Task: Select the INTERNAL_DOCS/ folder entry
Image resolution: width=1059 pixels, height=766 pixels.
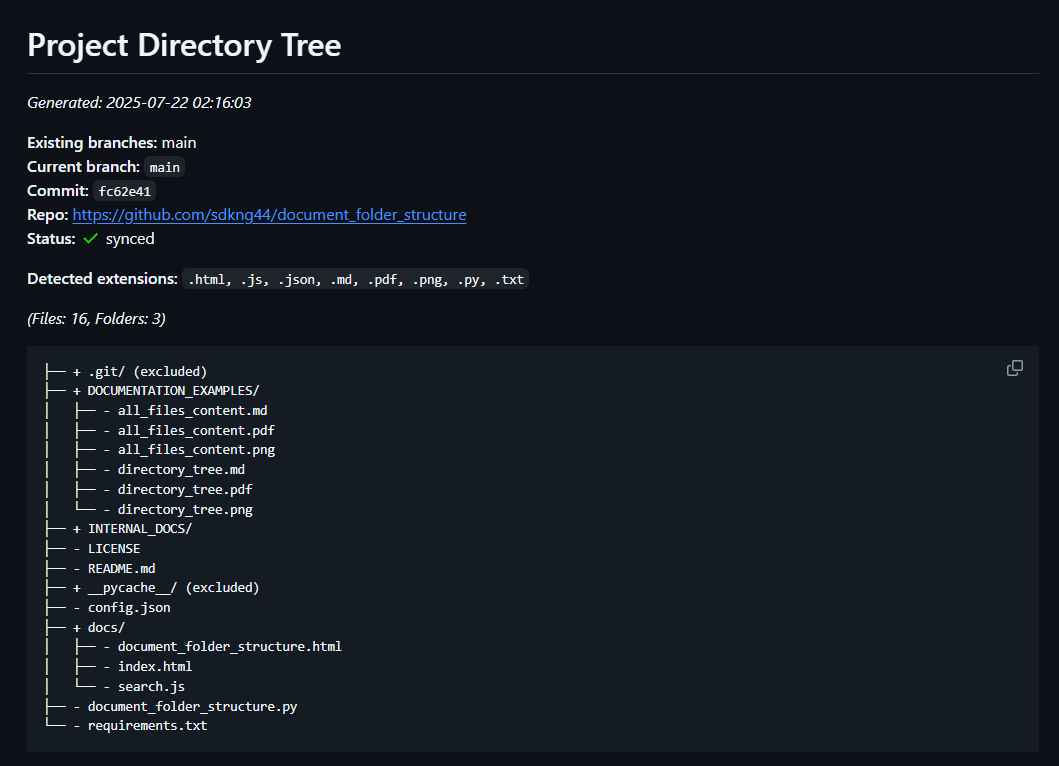Action: (139, 529)
